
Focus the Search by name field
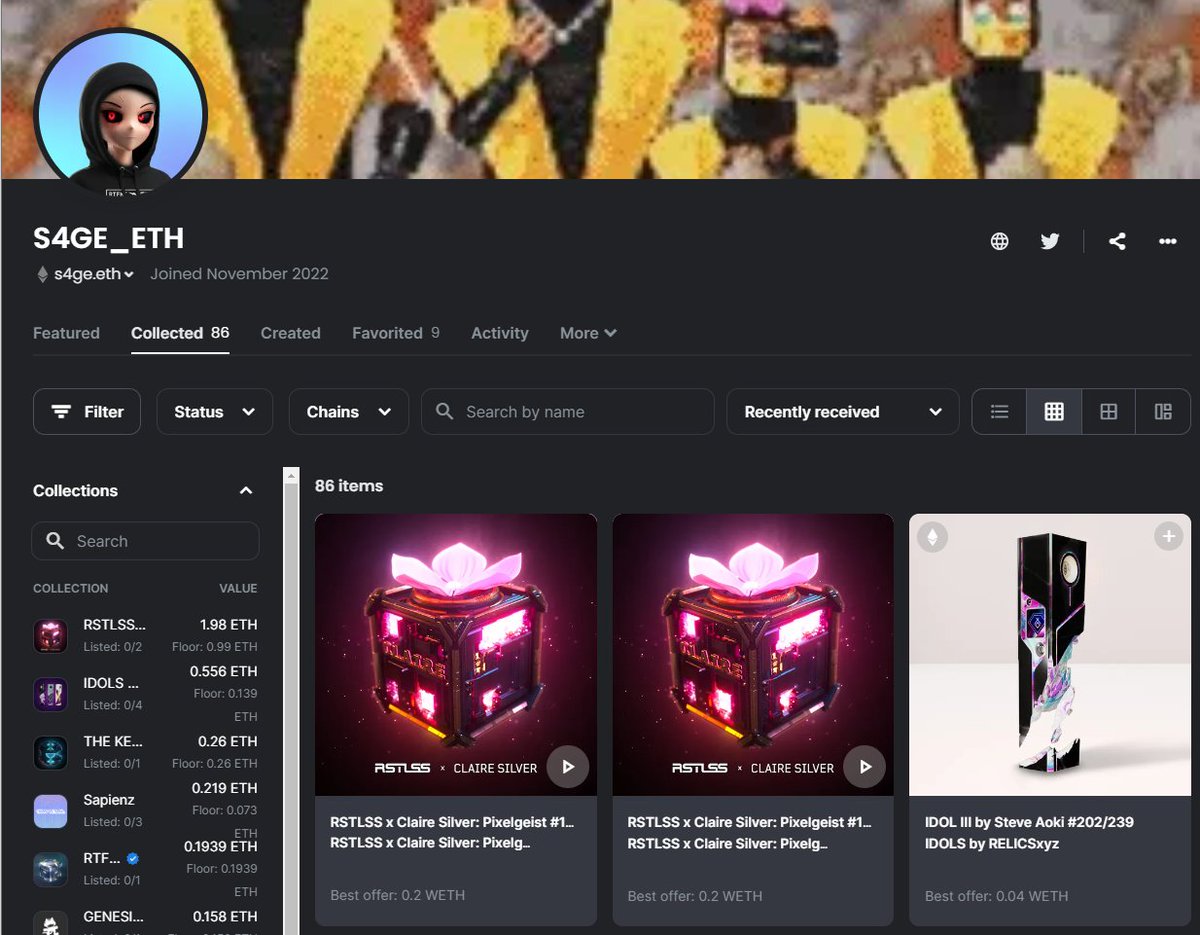point(567,411)
